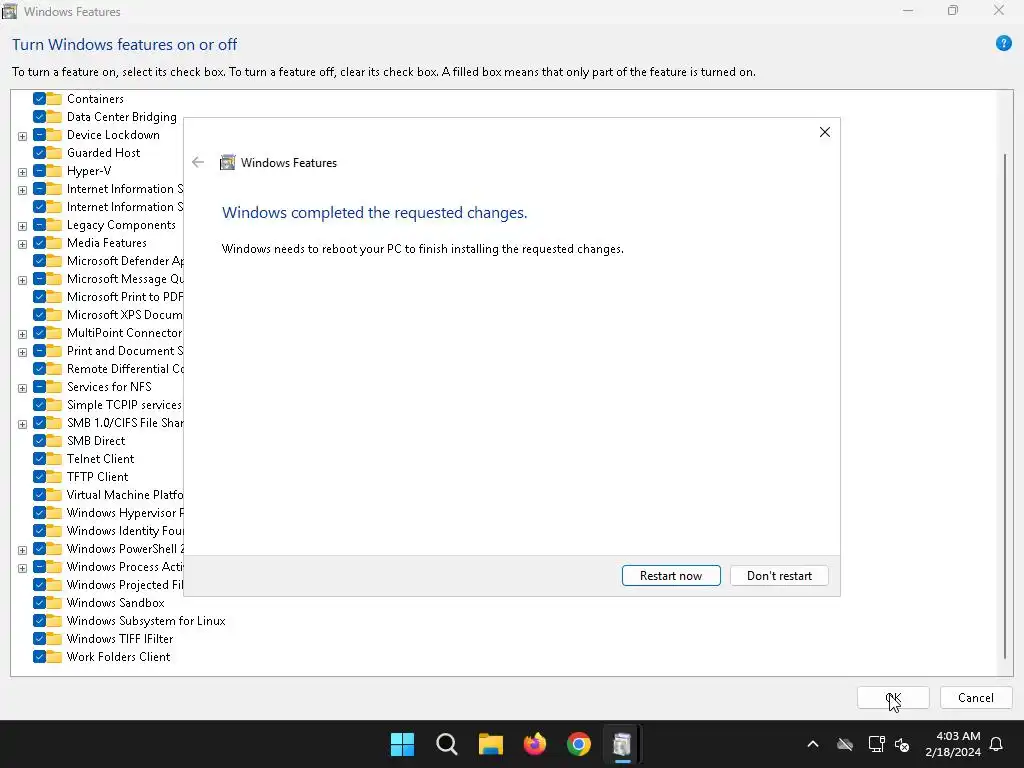Click the Restart now button
This screenshot has width=1024, height=768.
click(x=671, y=575)
